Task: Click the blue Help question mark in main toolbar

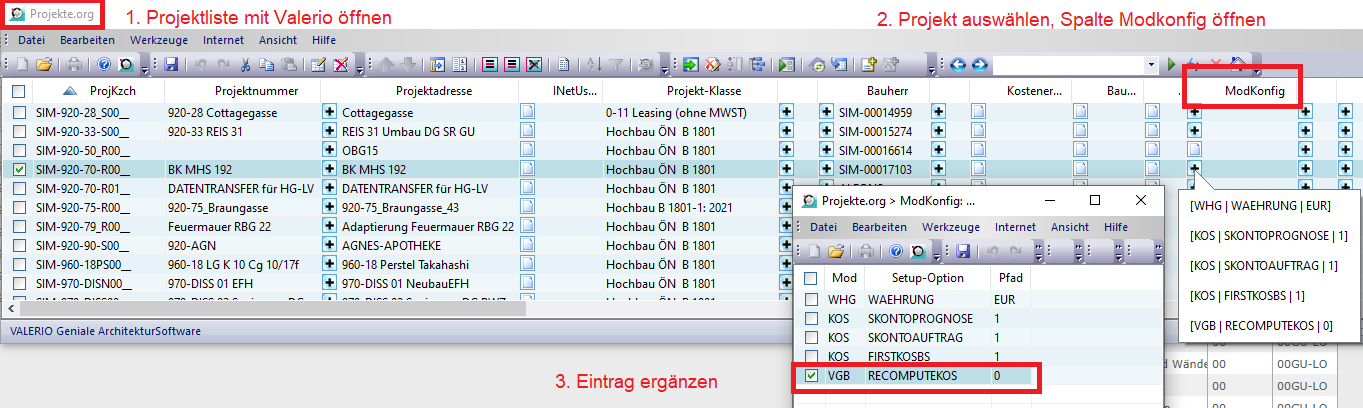Action: click(104, 65)
